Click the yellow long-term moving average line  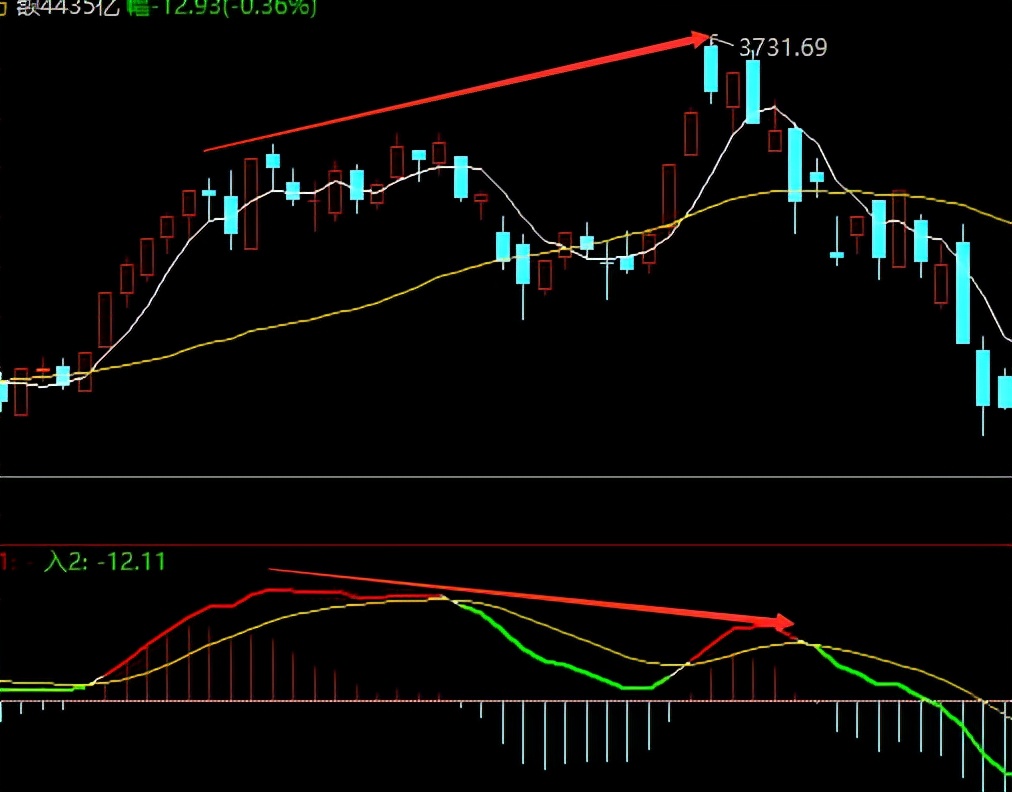tap(323, 316)
